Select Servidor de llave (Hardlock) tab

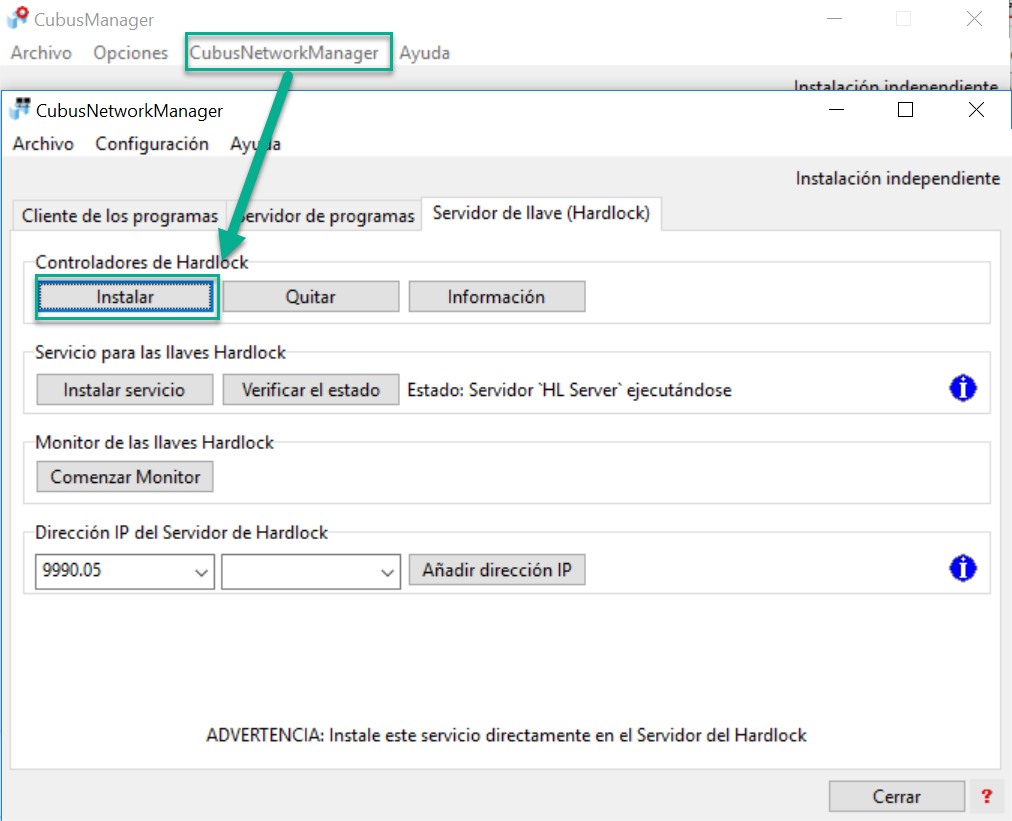[541, 214]
